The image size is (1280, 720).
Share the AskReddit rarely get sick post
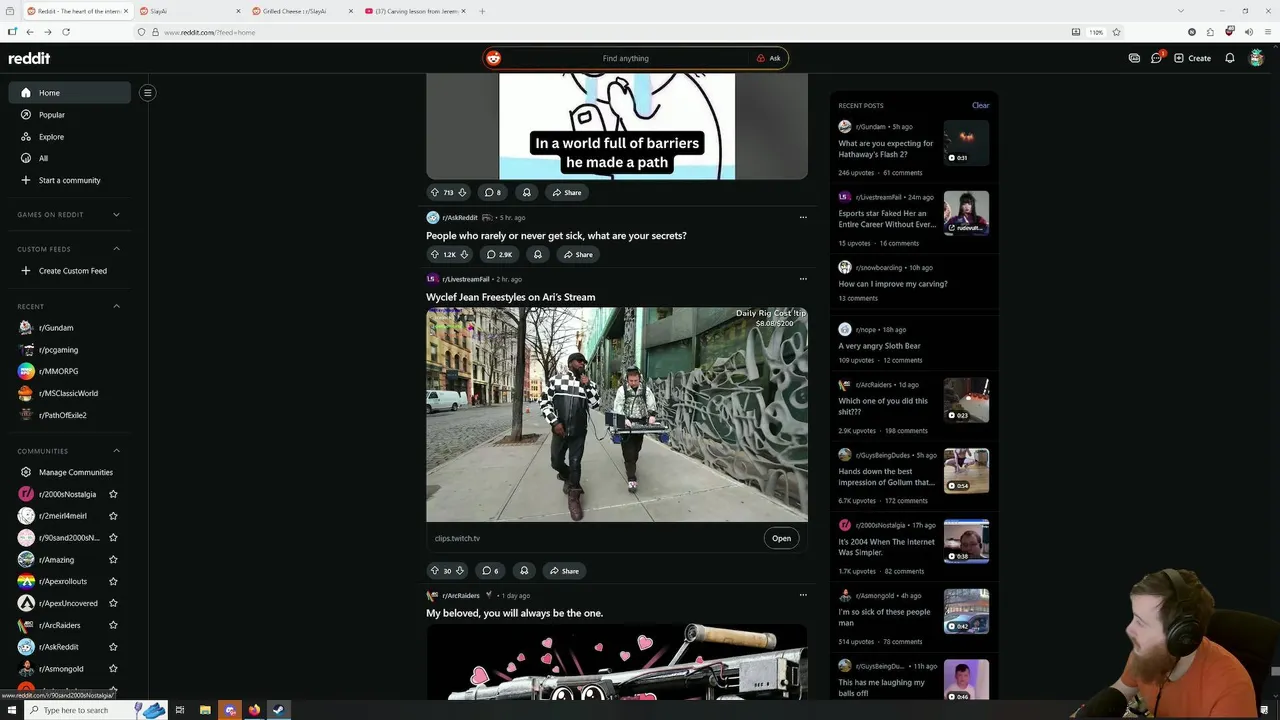[578, 255]
